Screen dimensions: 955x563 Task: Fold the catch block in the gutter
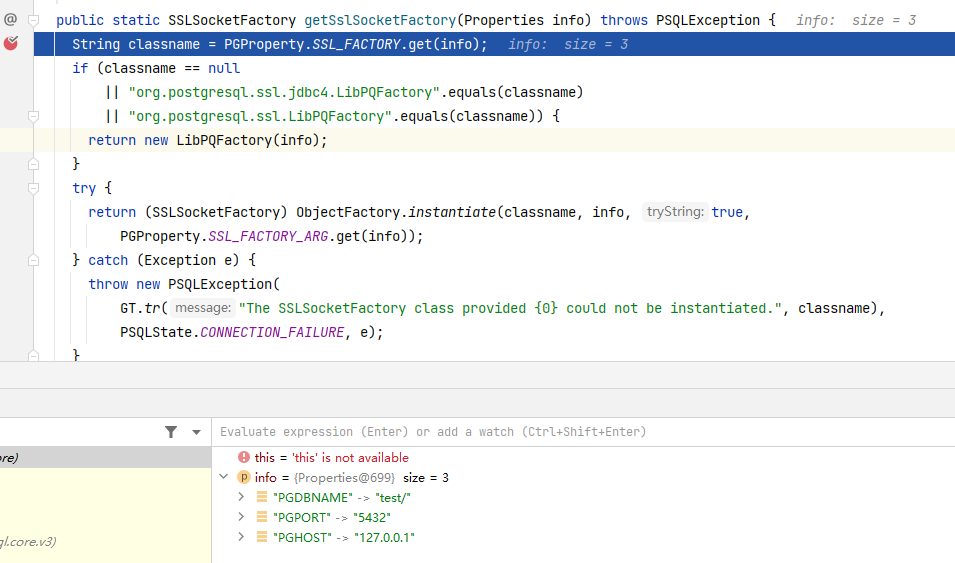[33, 260]
